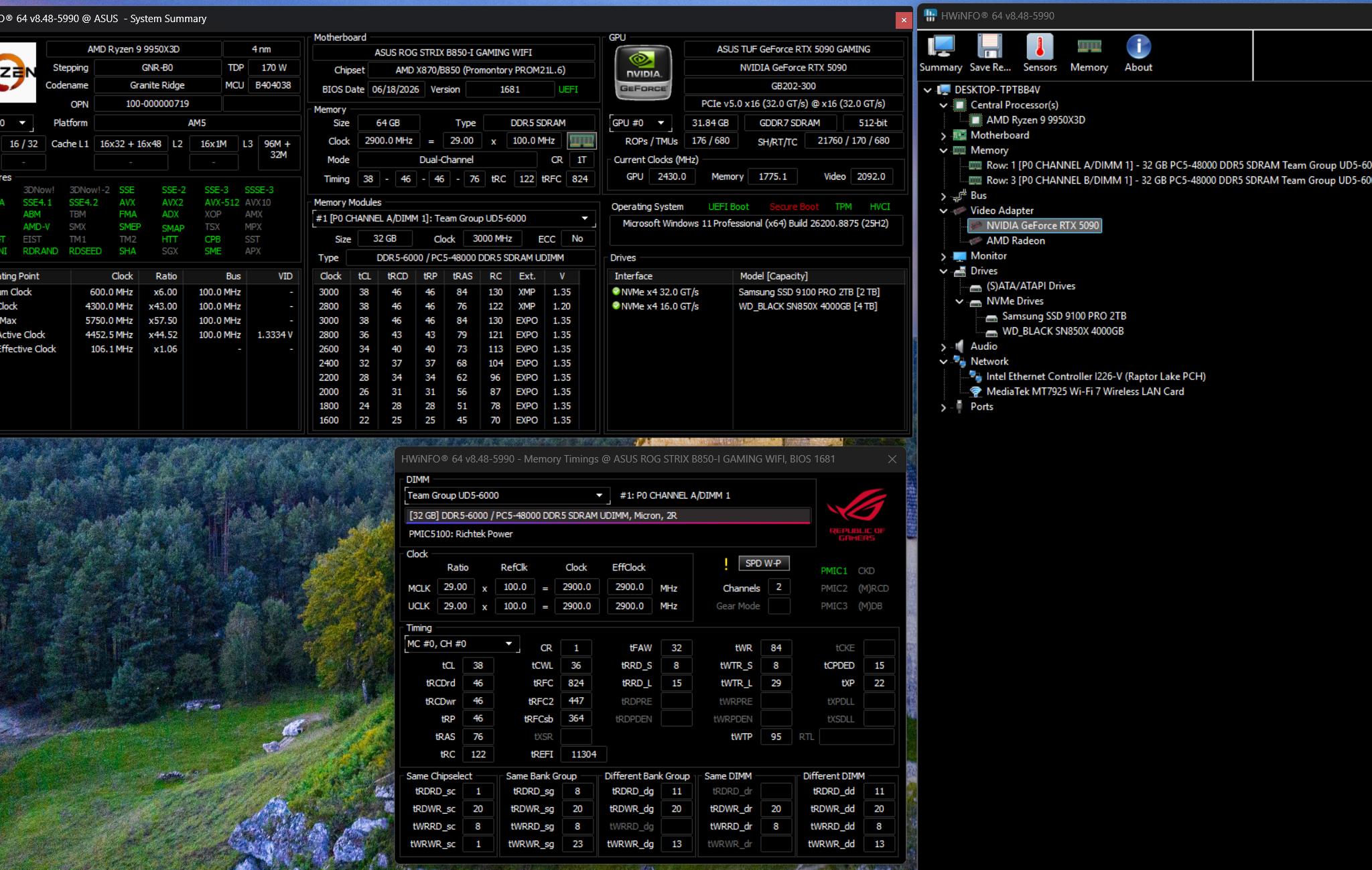Click the ROG Republic of Gamers logo
1372x870 pixels.
click(857, 514)
